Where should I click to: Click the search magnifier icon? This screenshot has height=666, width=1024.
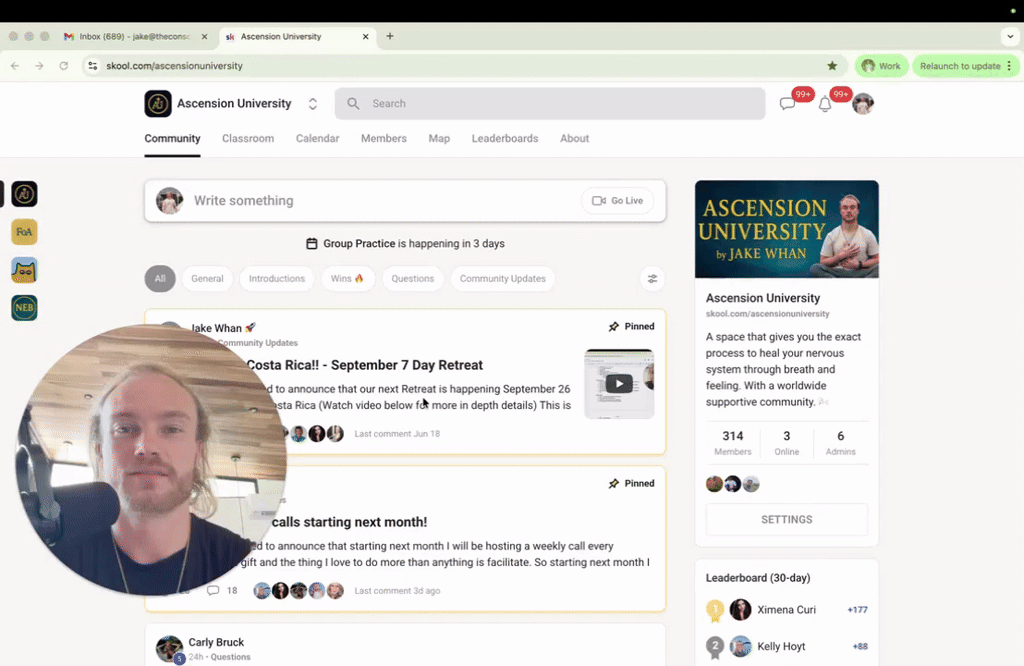(x=353, y=104)
